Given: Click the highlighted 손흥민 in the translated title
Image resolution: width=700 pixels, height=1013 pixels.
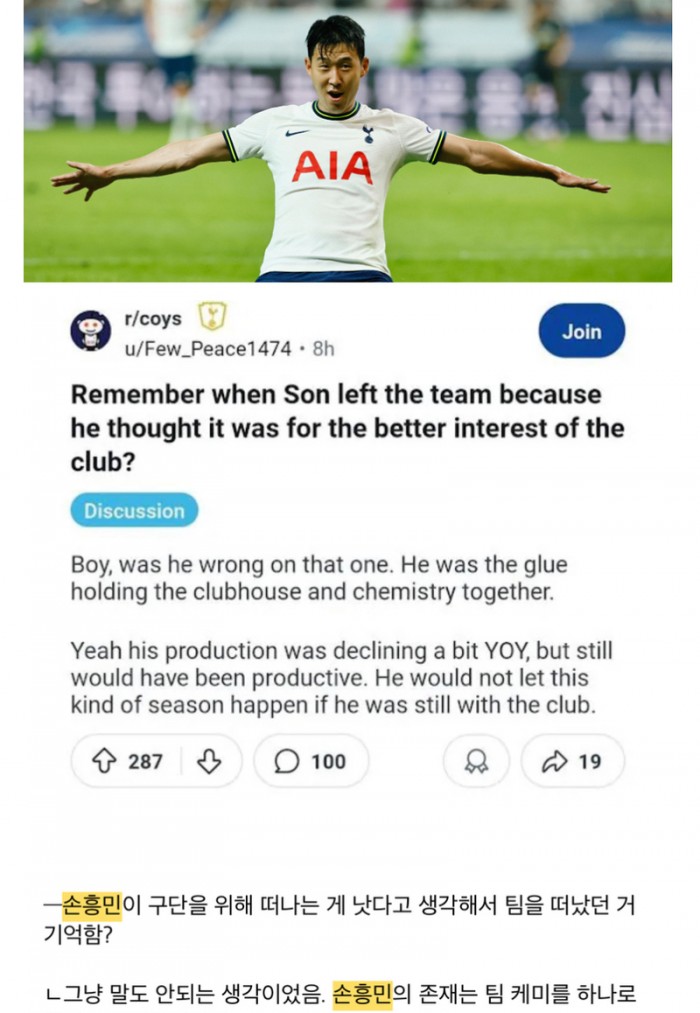Looking at the screenshot, I should click(92, 905).
